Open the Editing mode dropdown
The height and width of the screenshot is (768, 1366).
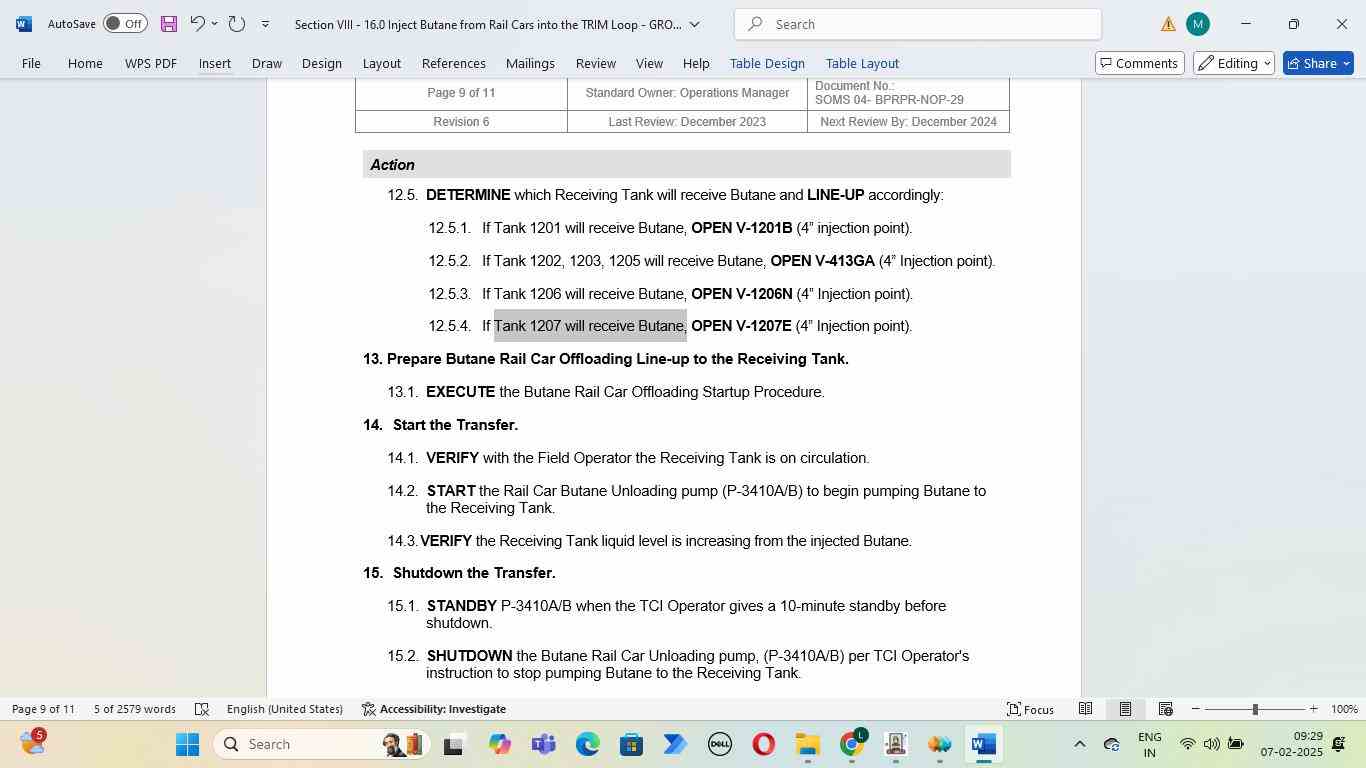pos(1234,63)
